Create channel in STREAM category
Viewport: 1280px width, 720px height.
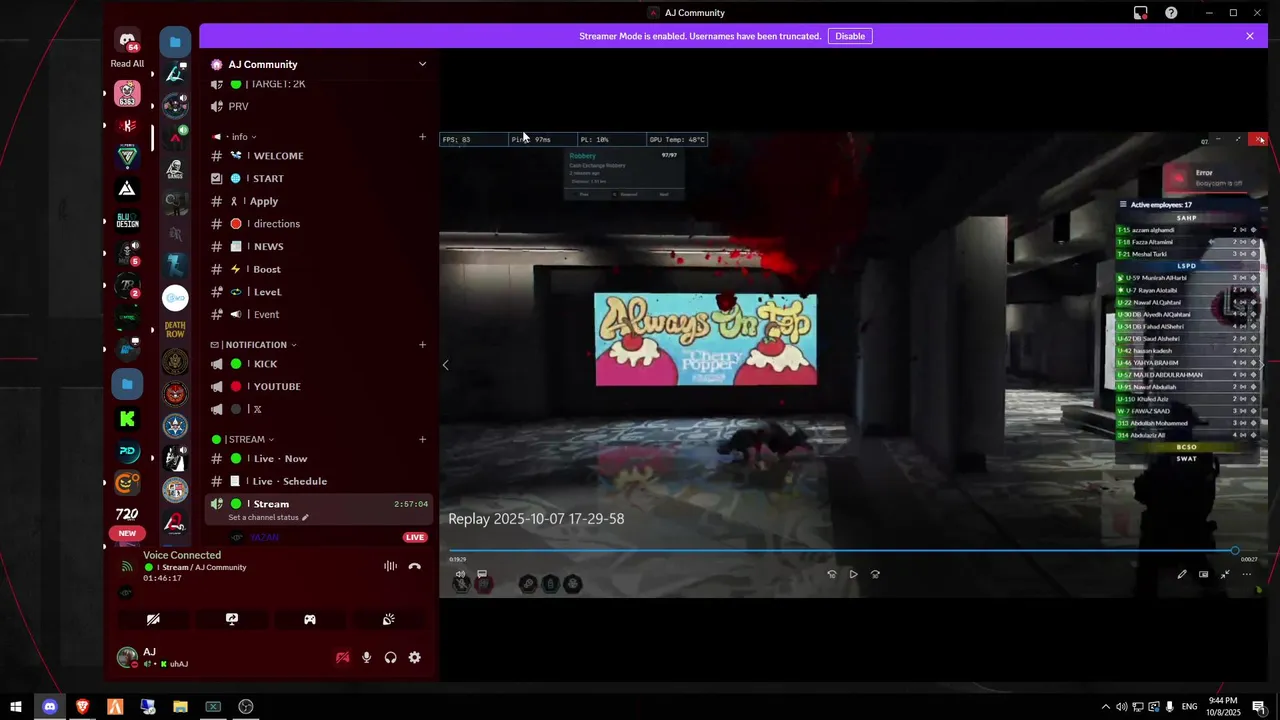422,439
